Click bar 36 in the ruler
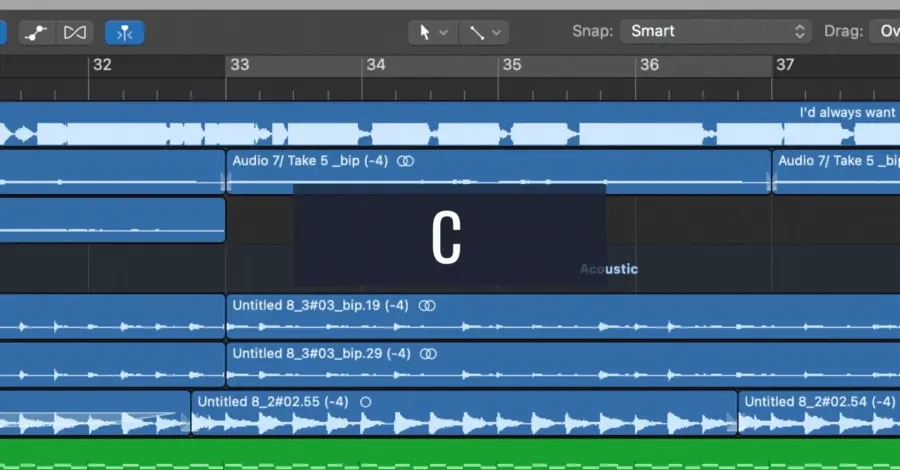The height and width of the screenshot is (470, 900). [x=649, y=65]
